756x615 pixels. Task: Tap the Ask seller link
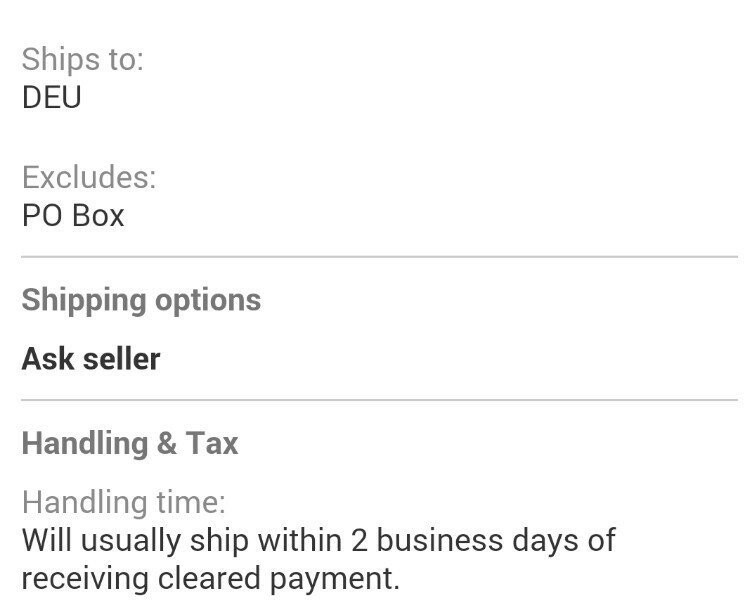point(91,359)
